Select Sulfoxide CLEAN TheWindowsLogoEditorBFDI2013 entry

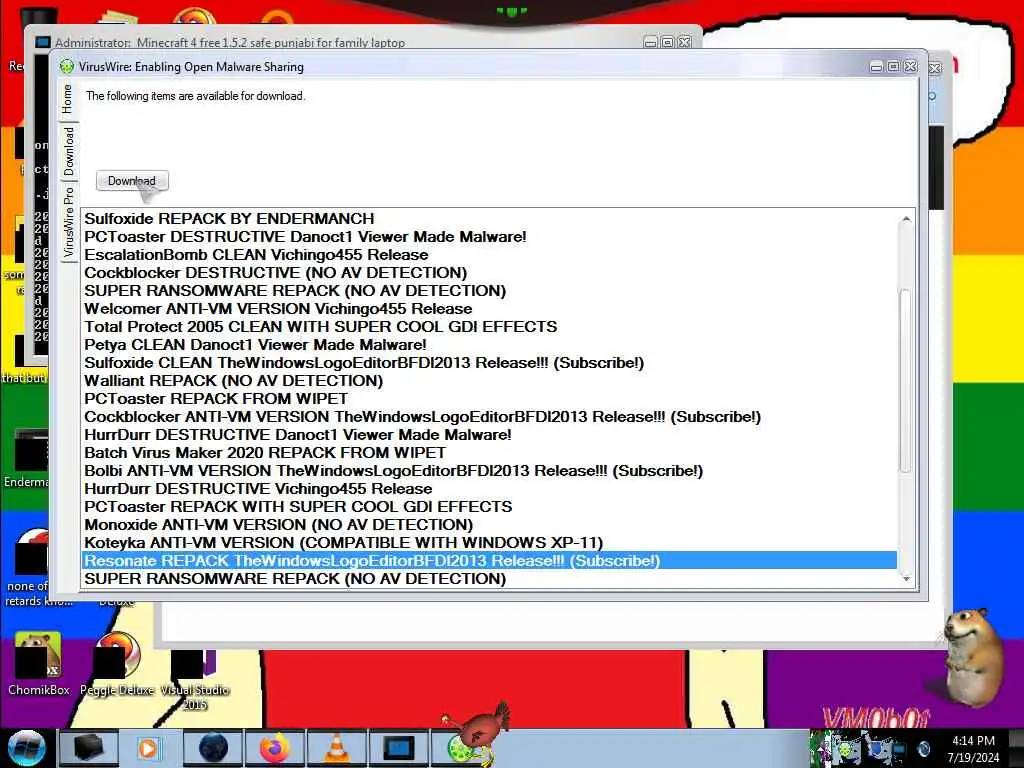point(490,363)
